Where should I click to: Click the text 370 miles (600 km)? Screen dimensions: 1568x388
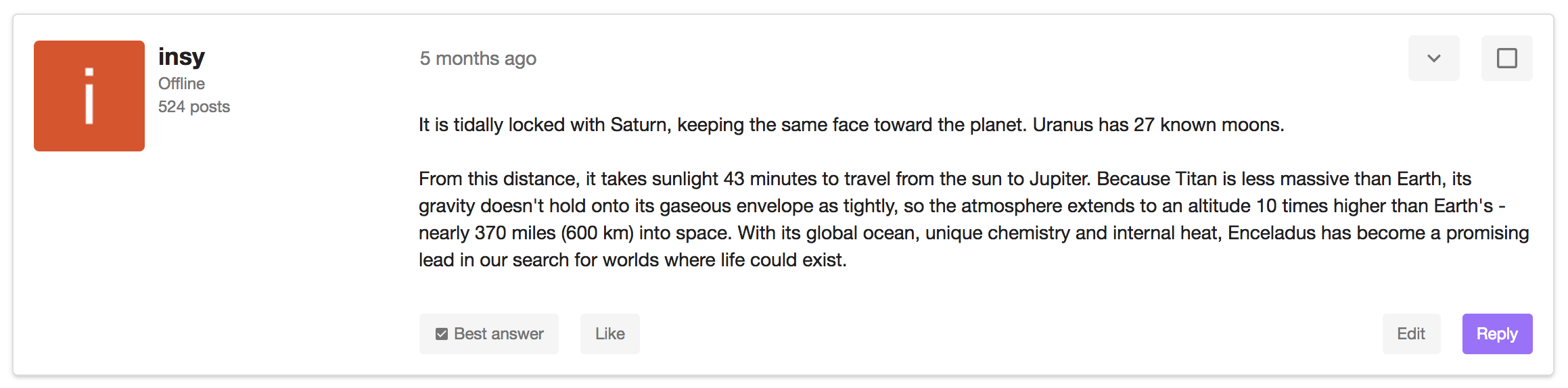pos(554,233)
